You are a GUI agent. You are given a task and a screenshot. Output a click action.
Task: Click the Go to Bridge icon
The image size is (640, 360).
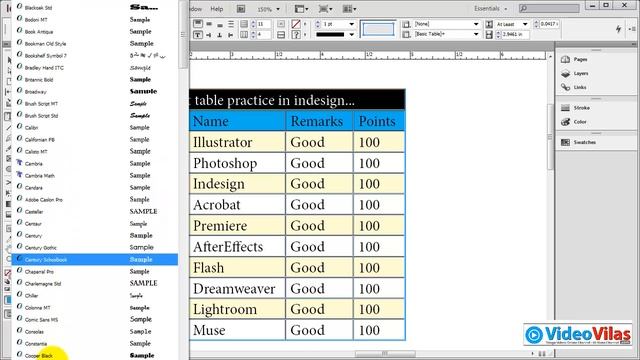pyautogui.click(x=241, y=9)
